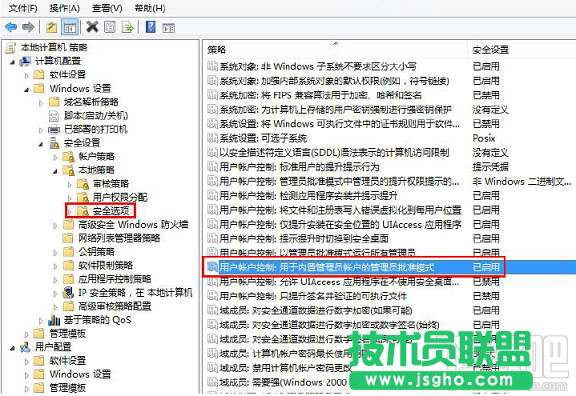Click the 脚本(启动/关机) script icon

click(54, 116)
